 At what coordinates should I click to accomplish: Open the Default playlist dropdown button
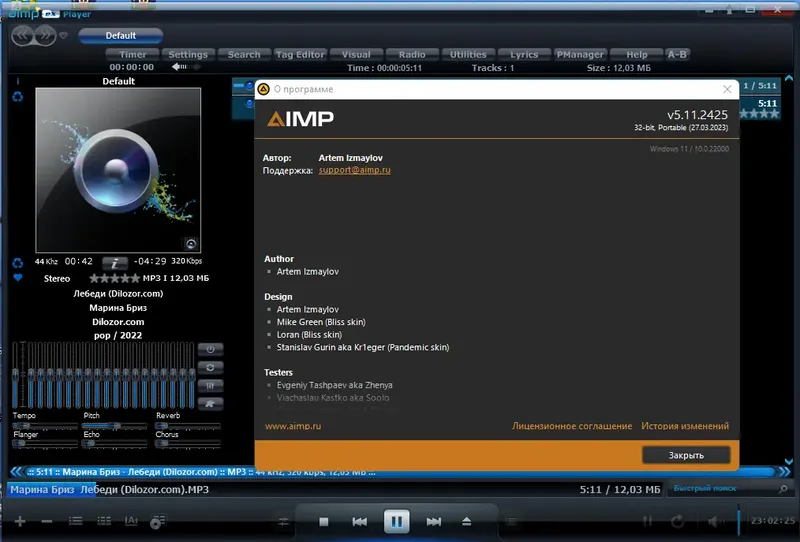tap(120, 36)
